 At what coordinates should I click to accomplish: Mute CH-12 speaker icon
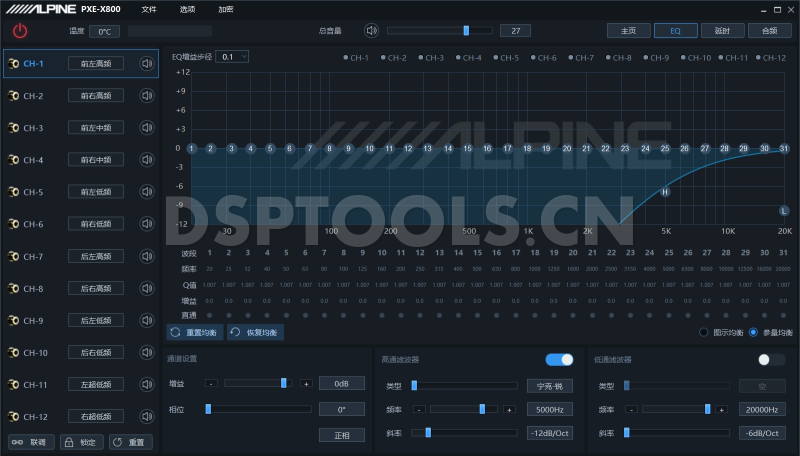pos(147,417)
